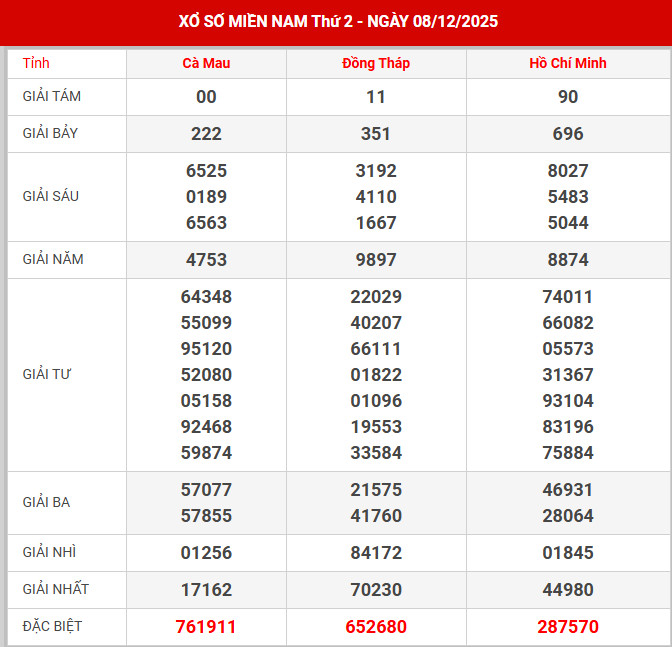Select the ĐẶC BIỆT row label

click(52, 626)
